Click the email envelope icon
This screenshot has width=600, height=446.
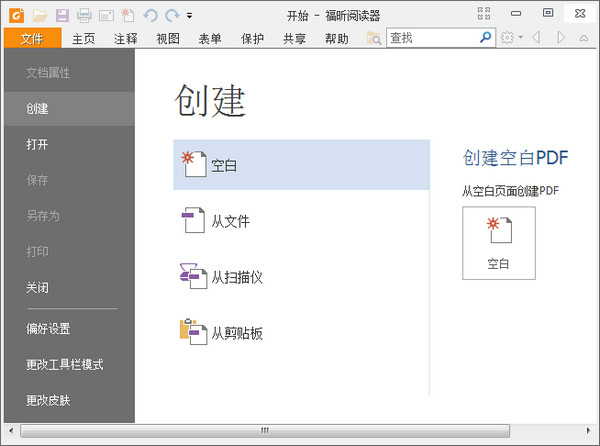pyautogui.click(x=105, y=15)
